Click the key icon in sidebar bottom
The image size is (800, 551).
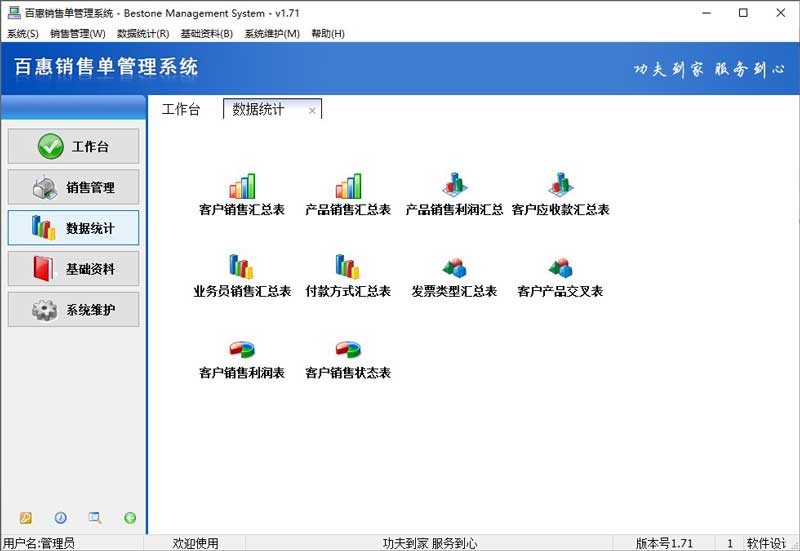26,518
